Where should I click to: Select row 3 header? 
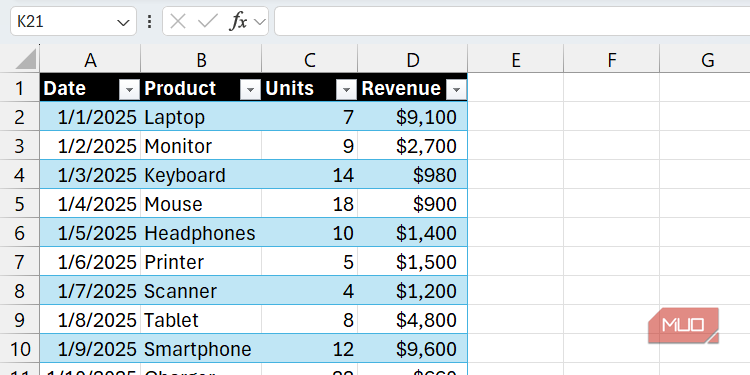[x=20, y=146]
